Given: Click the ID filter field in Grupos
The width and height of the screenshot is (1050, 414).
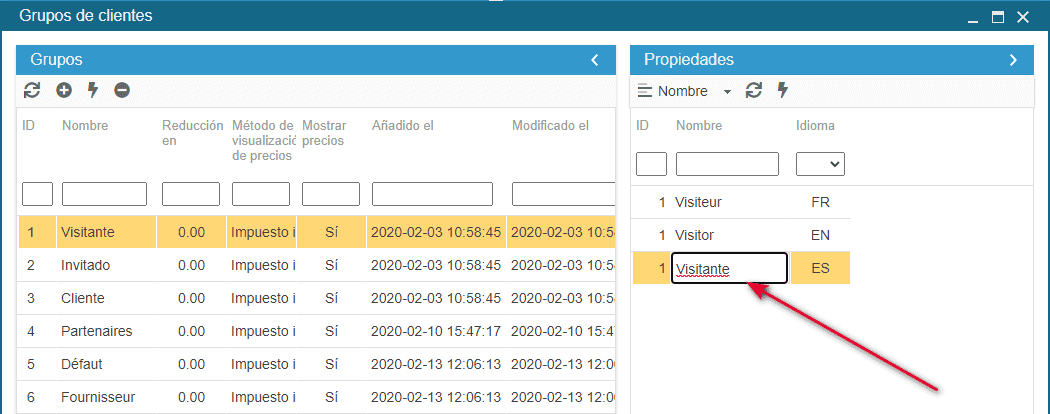Looking at the screenshot, I should pos(37,194).
